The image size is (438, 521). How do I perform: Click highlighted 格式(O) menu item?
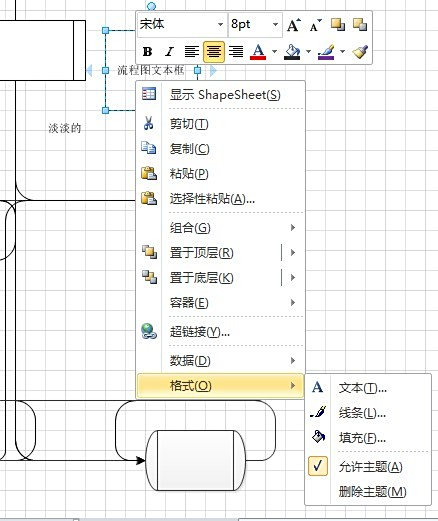click(x=220, y=386)
